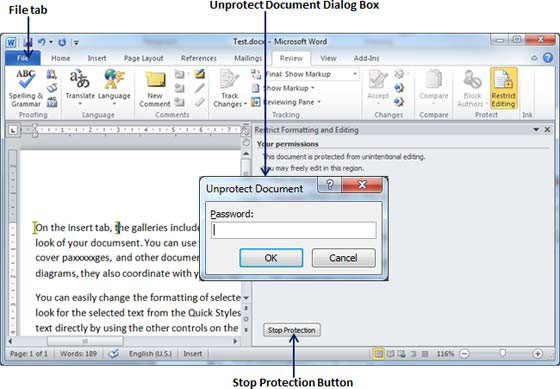Viewport: 560px width, 389px height.
Task: Click the Stop Protection button
Action: coord(292,330)
